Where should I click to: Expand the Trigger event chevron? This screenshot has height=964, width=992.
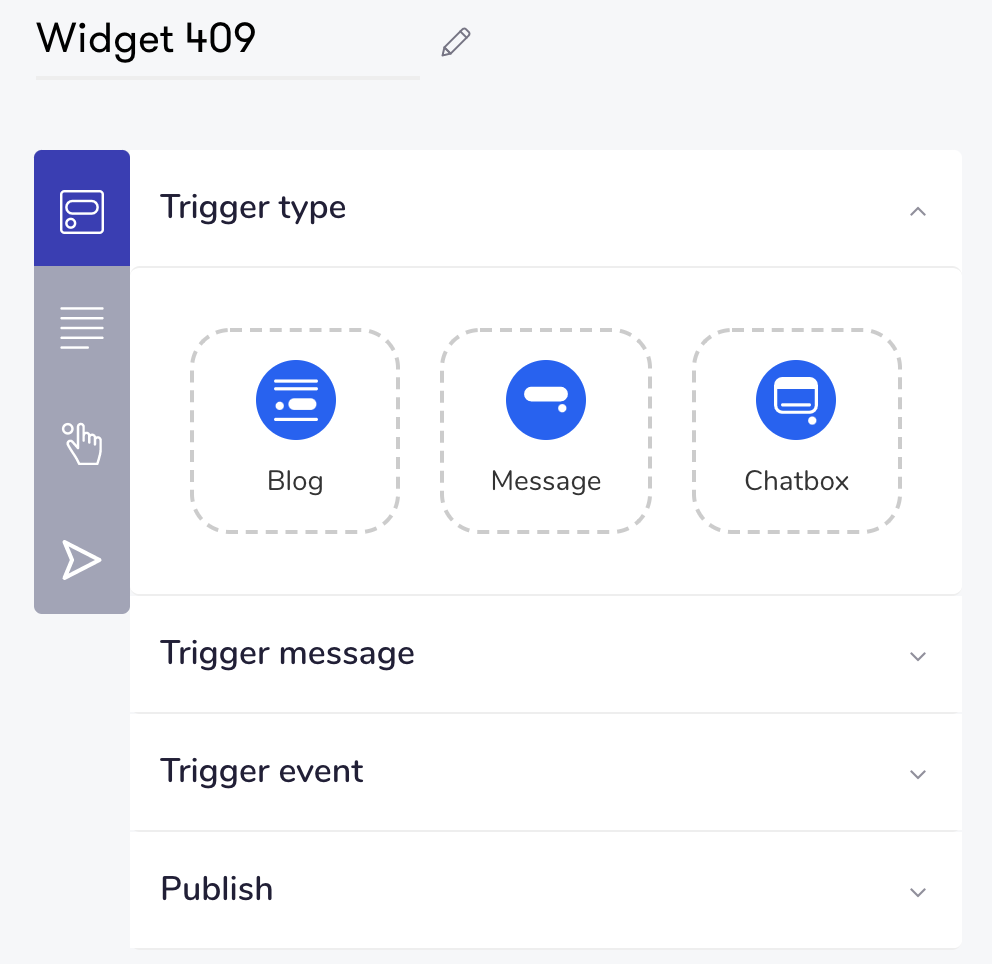pos(918,774)
